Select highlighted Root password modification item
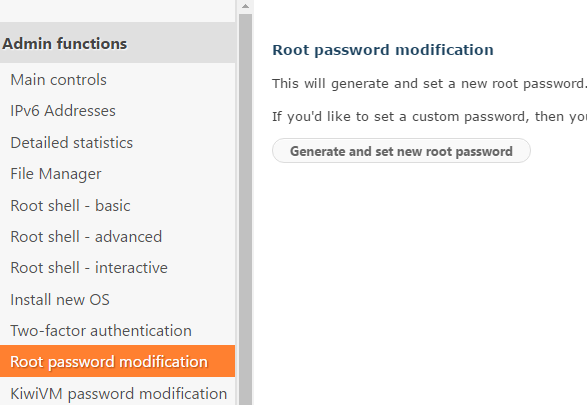This screenshot has width=587, height=405. (117, 361)
